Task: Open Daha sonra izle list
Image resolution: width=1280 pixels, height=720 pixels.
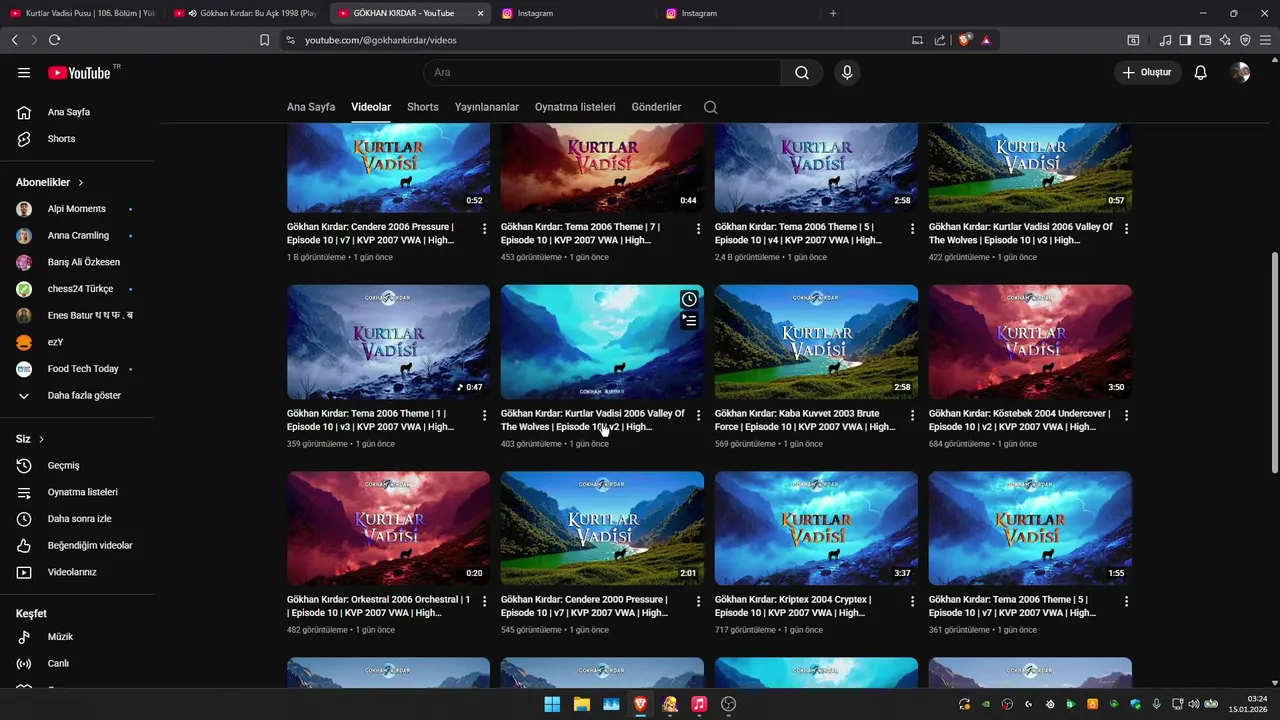Action: [77, 519]
